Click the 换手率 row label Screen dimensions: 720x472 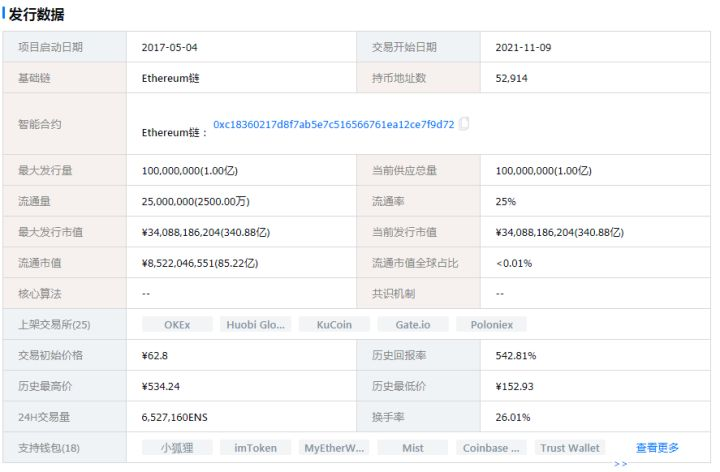point(388,417)
